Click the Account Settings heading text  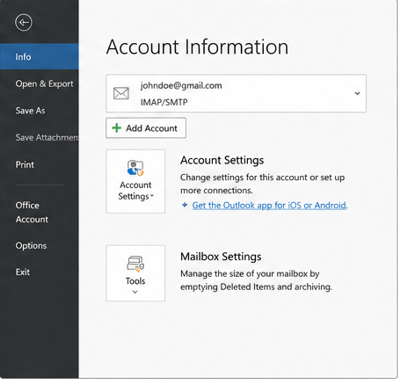(x=222, y=160)
